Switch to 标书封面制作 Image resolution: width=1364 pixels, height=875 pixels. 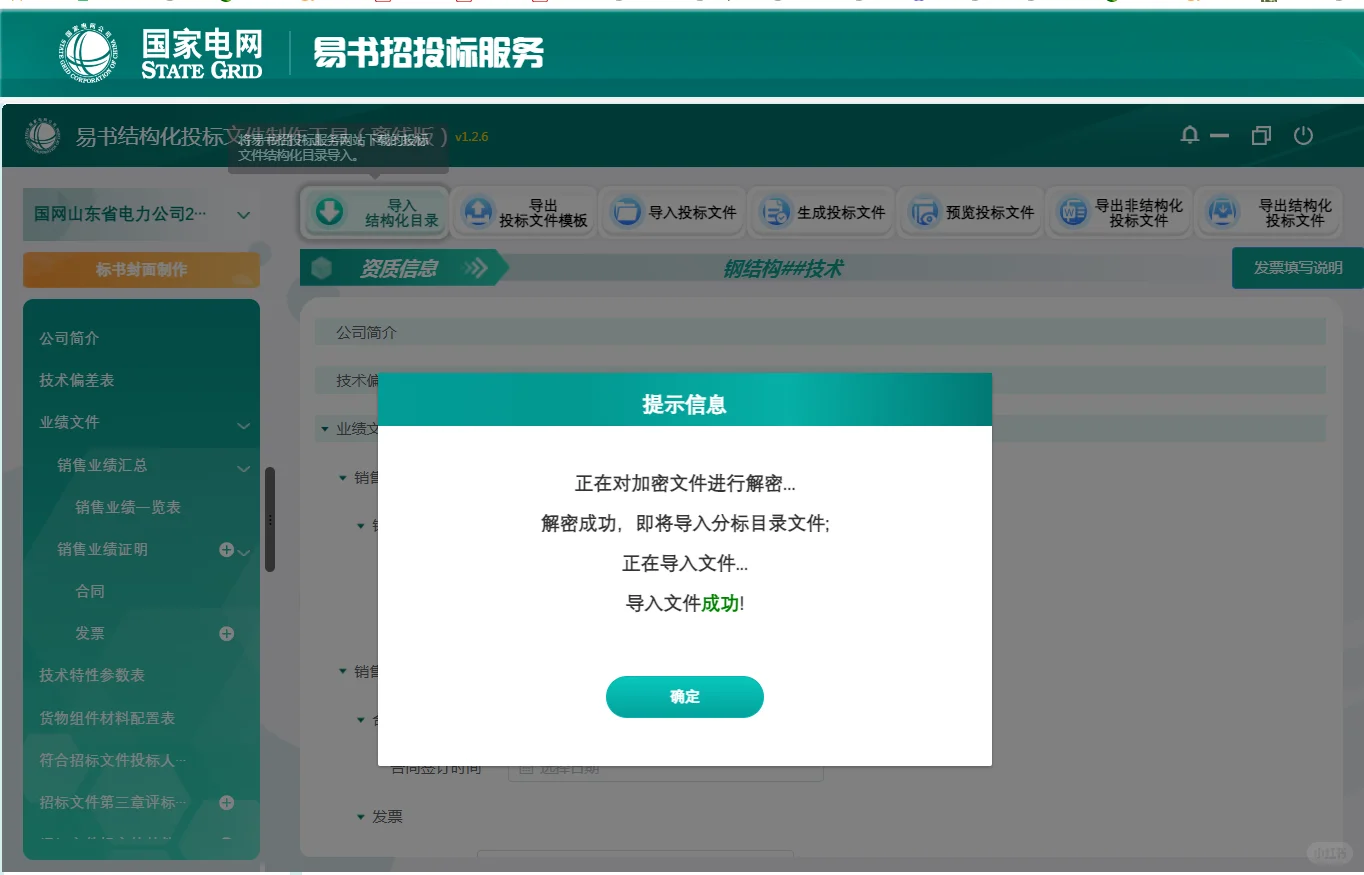140,269
